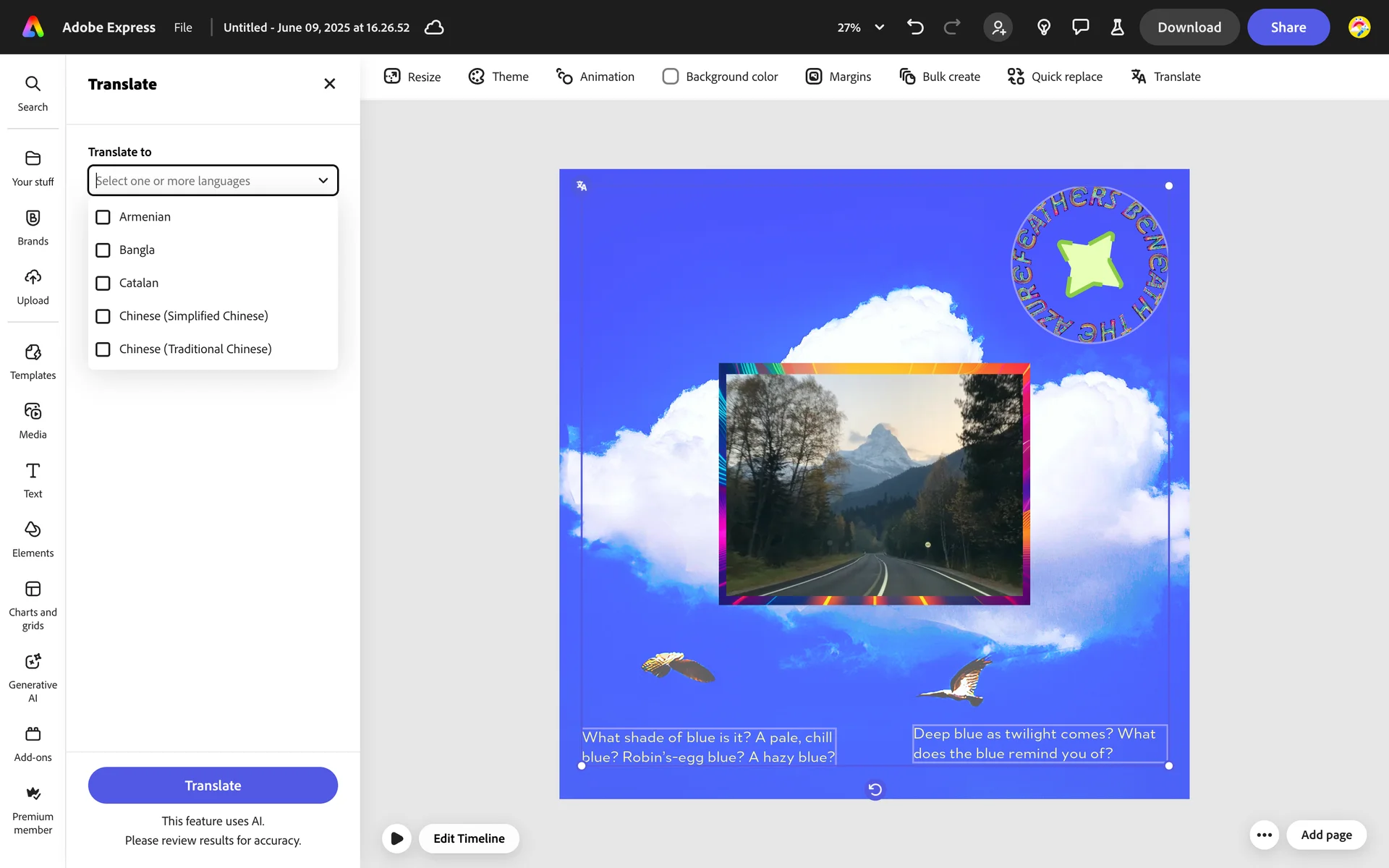Open Quick replace in toolbar
Image resolution: width=1389 pixels, height=868 pixels.
(x=1055, y=77)
